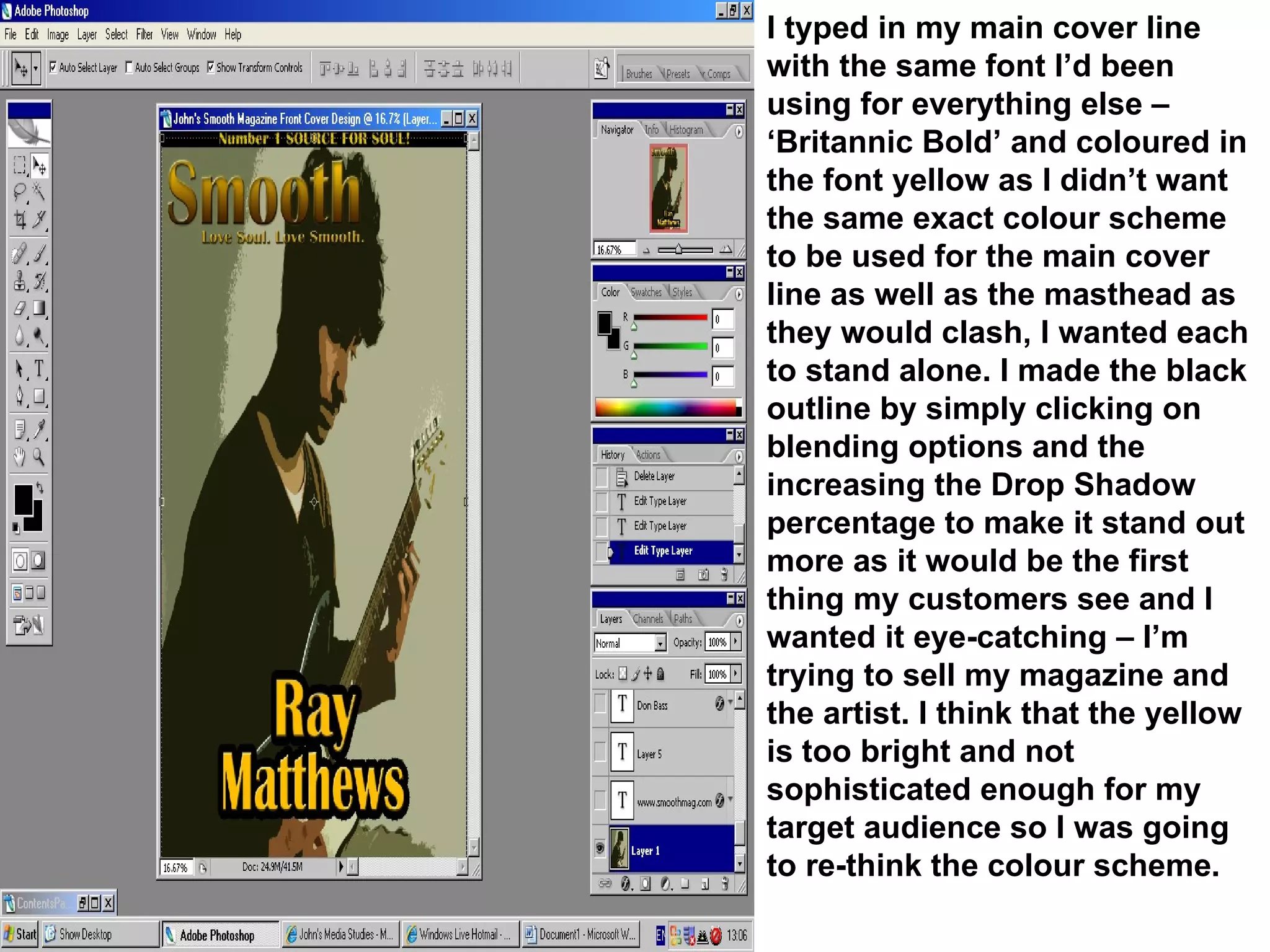This screenshot has width=1270, height=952.
Task: Click the Windows Start button
Action: pos(20,934)
